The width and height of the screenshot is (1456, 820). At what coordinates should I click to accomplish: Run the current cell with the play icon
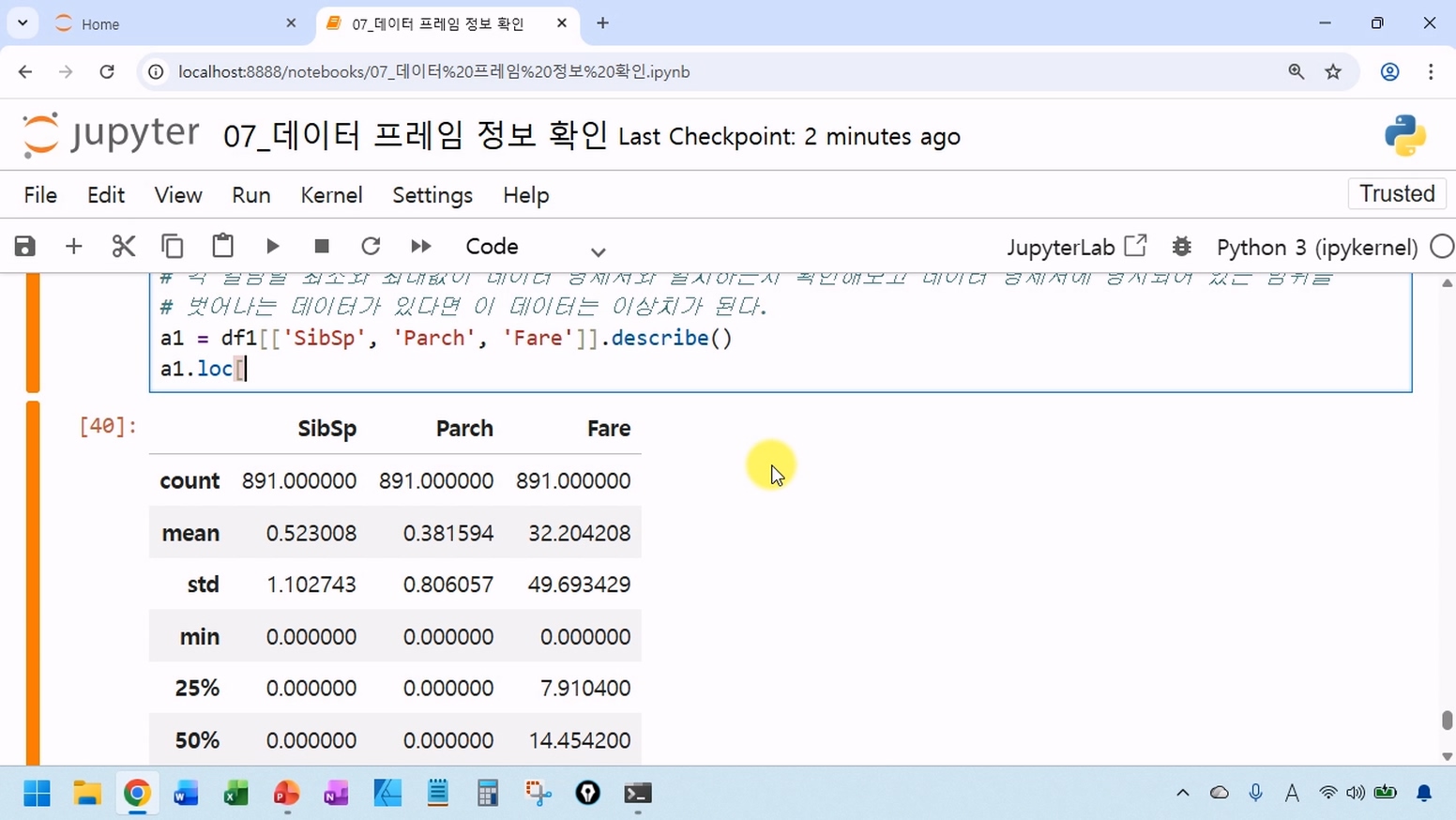(273, 247)
